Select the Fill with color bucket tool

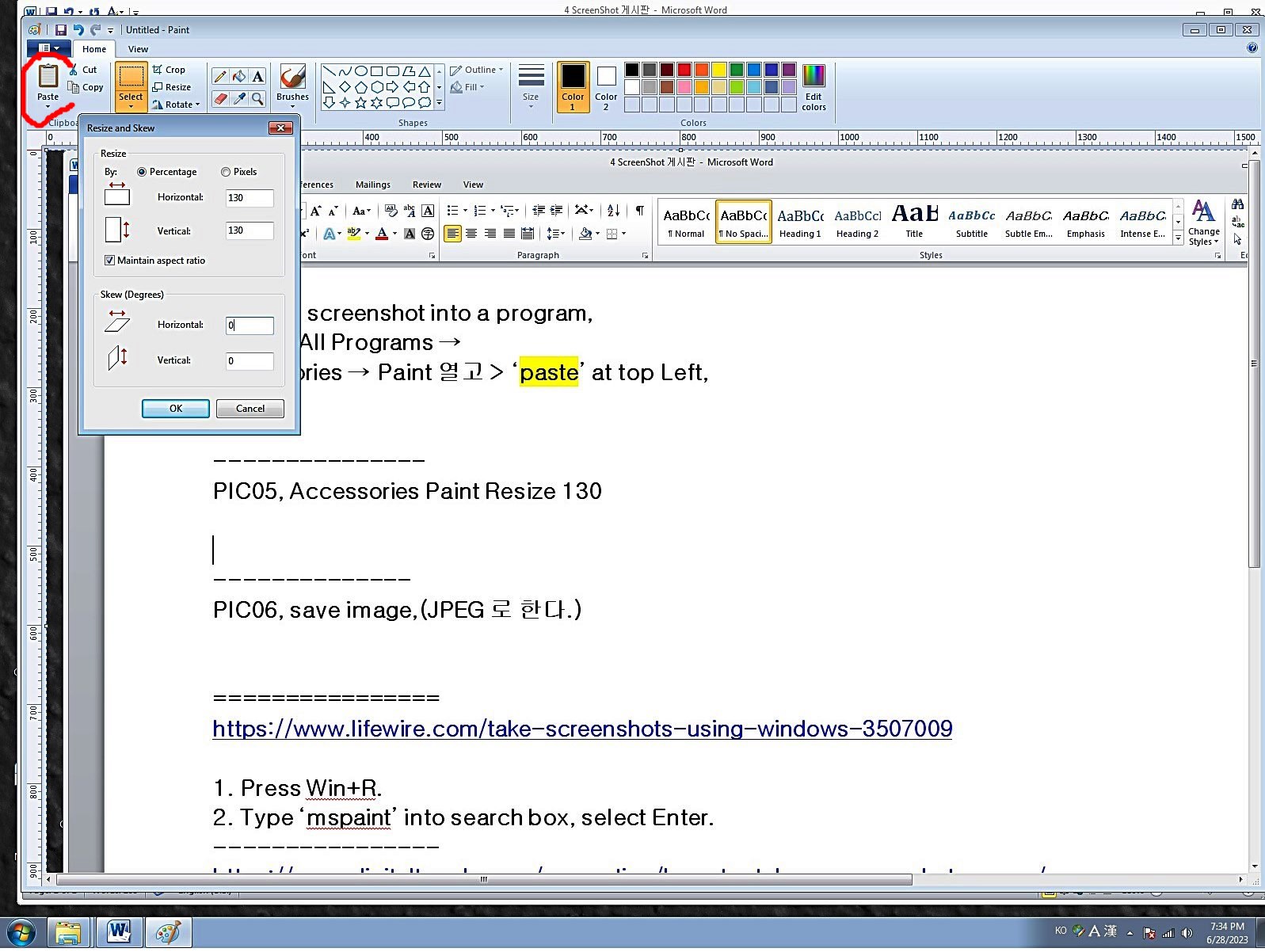pos(239,77)
